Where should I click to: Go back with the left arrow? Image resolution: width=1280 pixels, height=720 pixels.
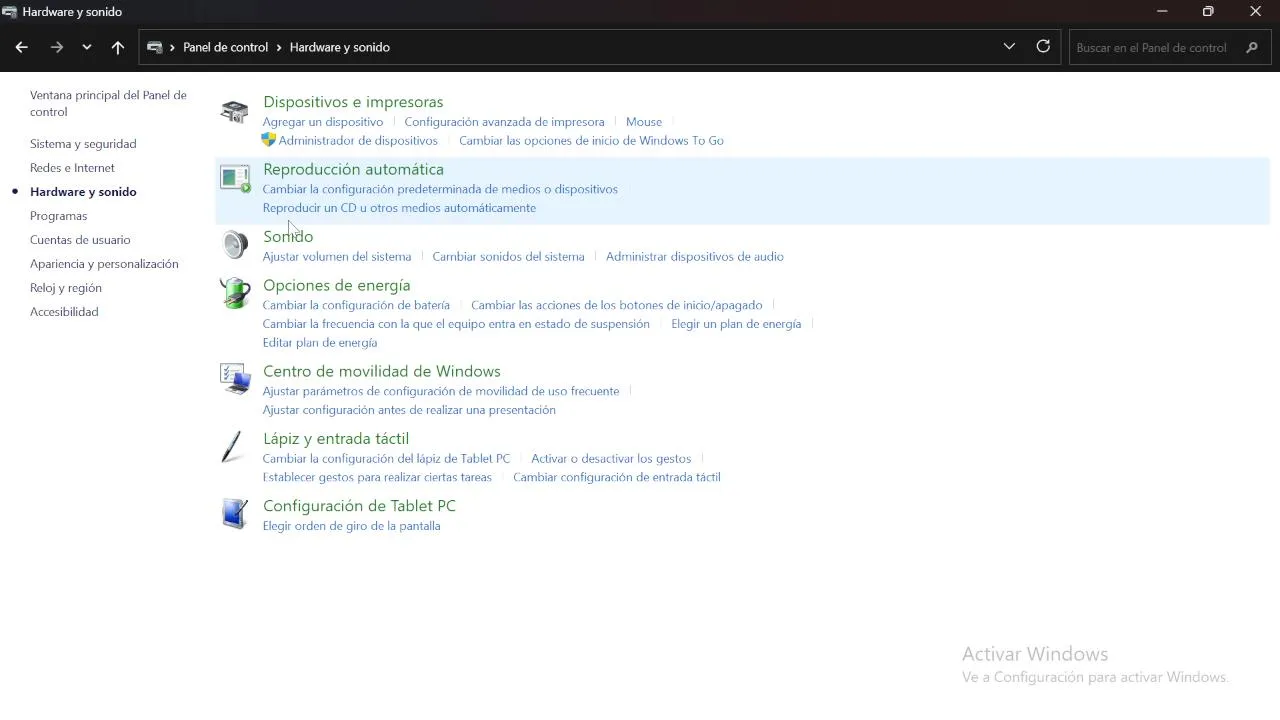[21, 47]
